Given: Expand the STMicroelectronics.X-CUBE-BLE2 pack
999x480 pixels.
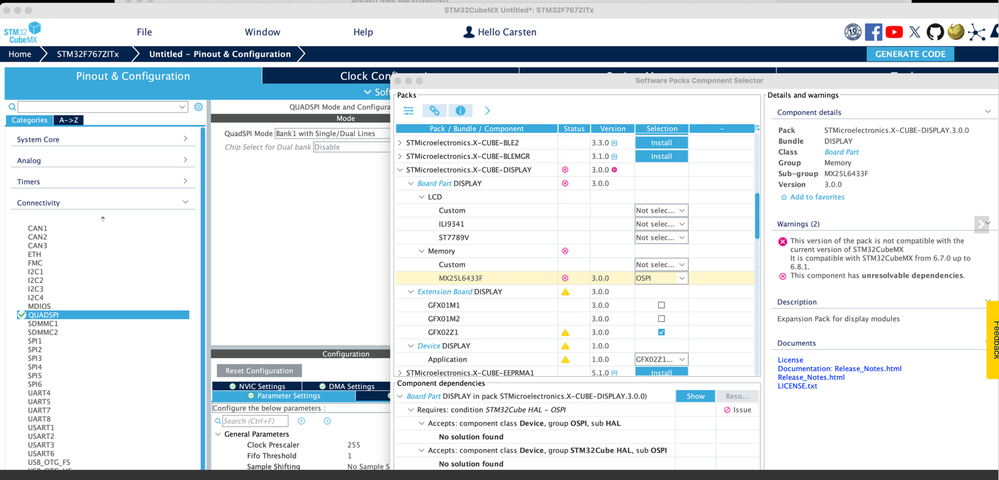Looking at the screenshot, I should click(400, 143).
